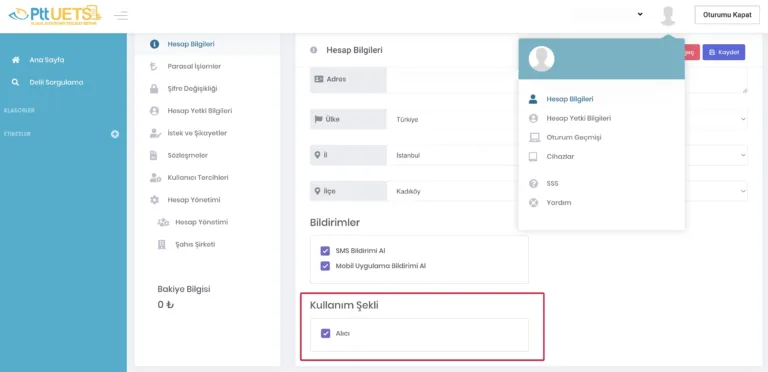Open Parasal İşlemler in settings menu
The height and width of the screenshot is (372, 768).
point(194,66)
